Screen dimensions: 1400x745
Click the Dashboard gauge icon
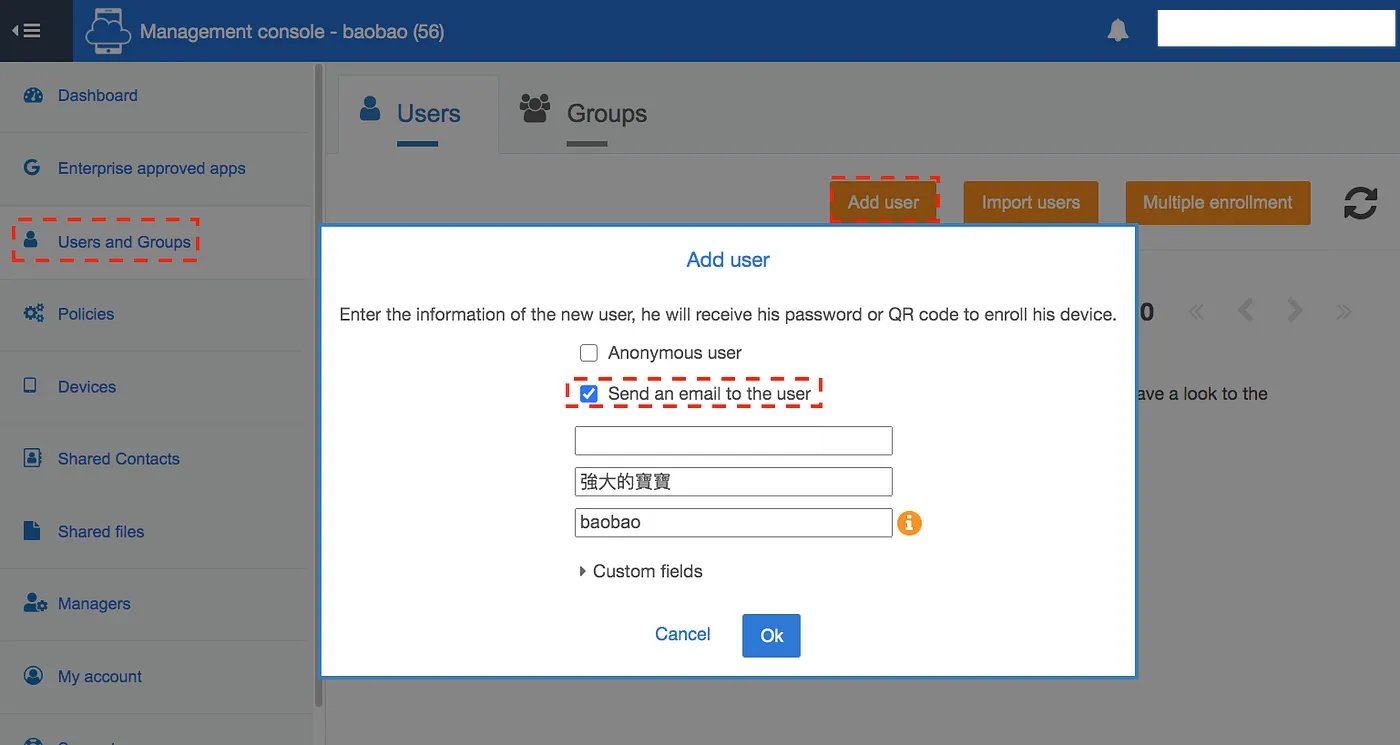(33, 96)
